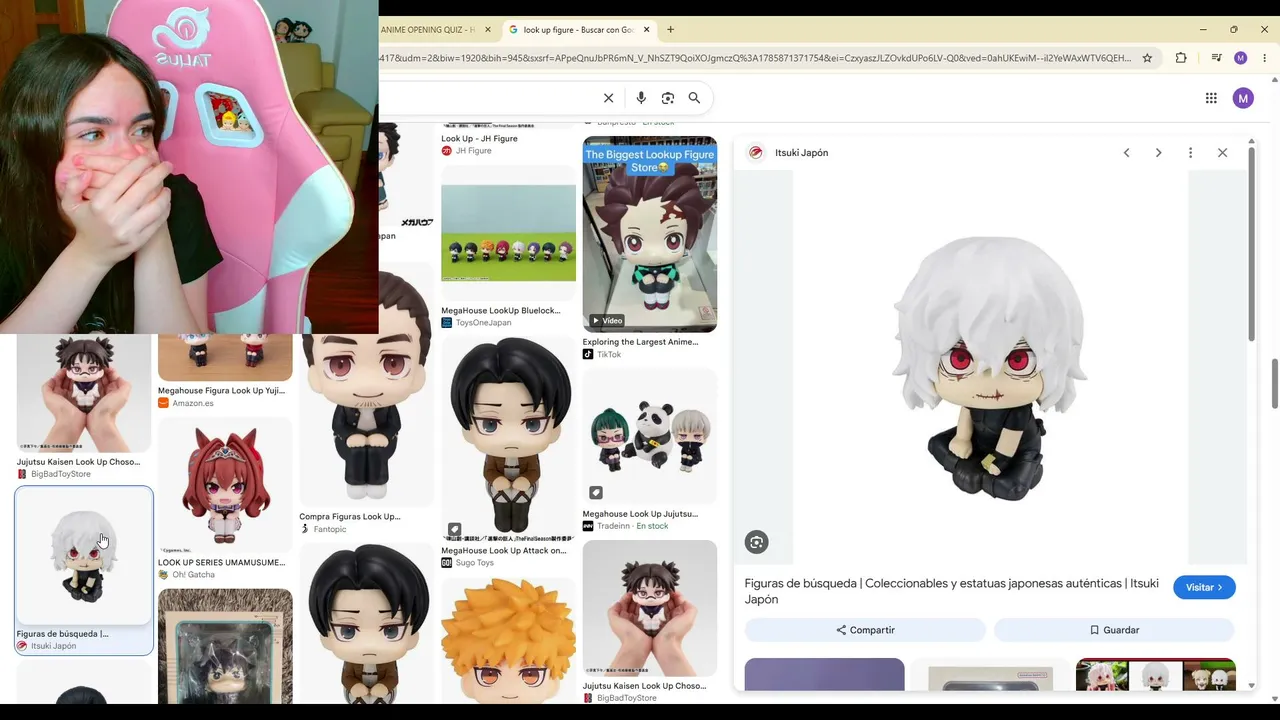1280x720 pixels.
Task: Play the 'Biggest Lookup Figure Store' video thumbnail
Action: point(650,234)
